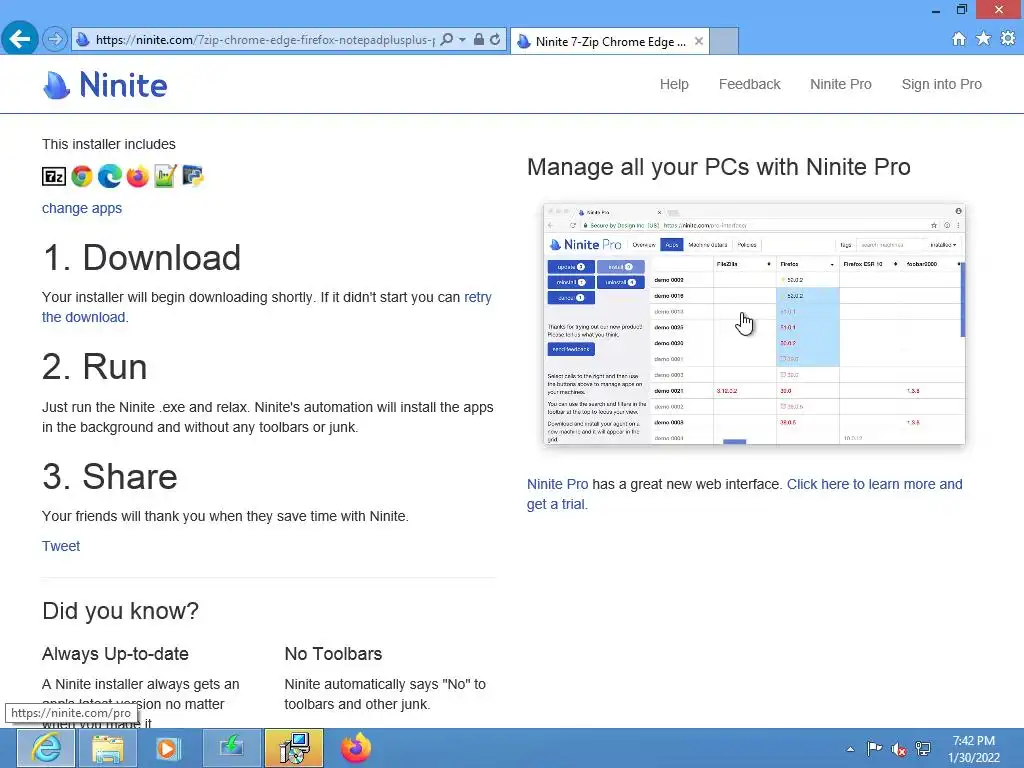
Task: Click Manage all your PCs heading
Action: click(718, 167)
